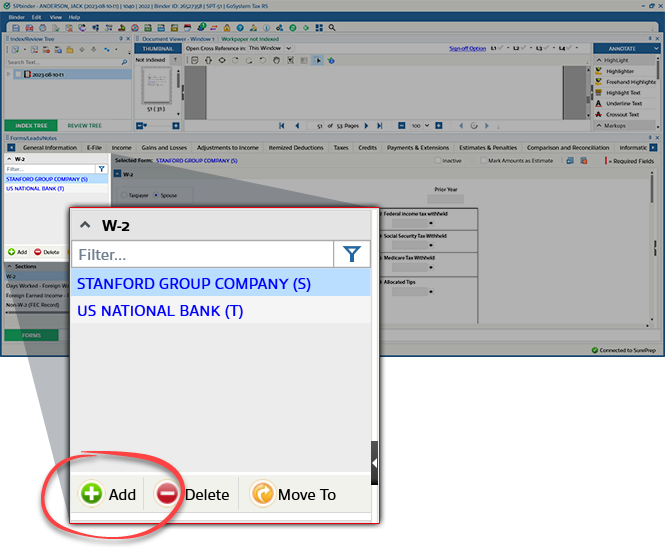Select the pan hand tool in the Document Viewer

(276, 61)
